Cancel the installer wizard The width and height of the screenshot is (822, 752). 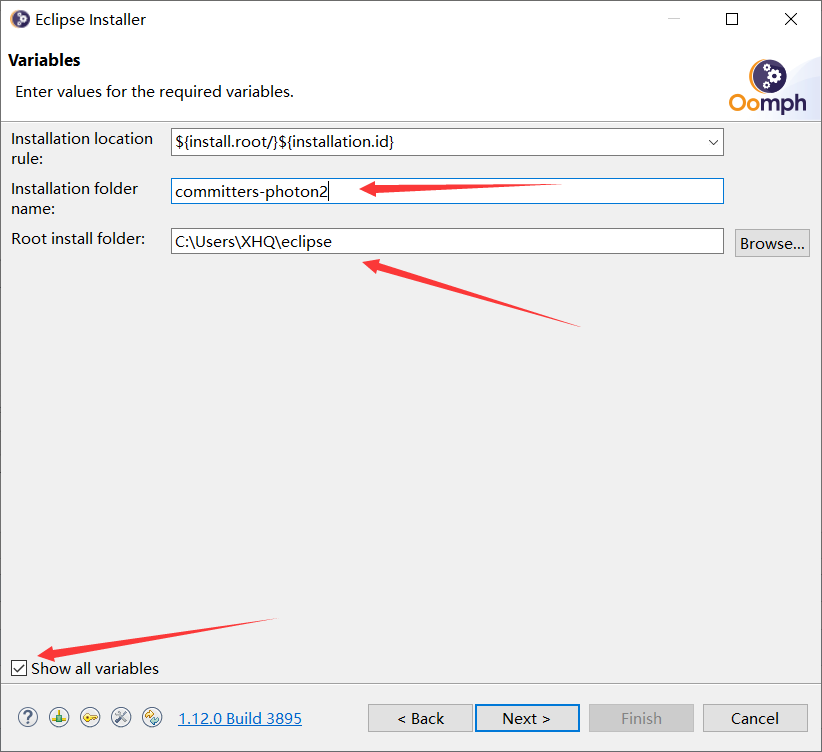[755, 718]
